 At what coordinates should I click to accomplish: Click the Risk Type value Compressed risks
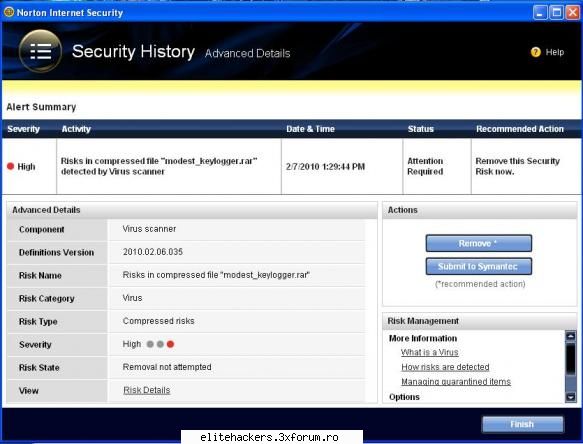click(x=158, y=321)
